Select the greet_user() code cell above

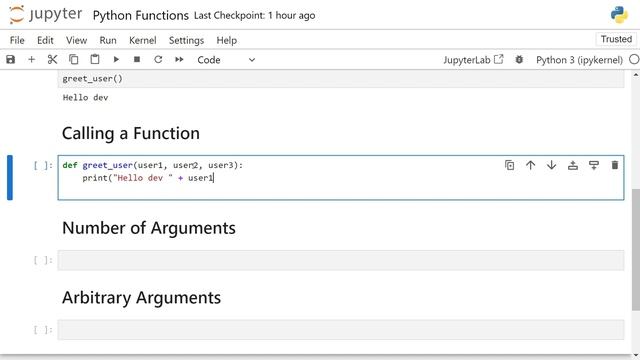[341, 79]
